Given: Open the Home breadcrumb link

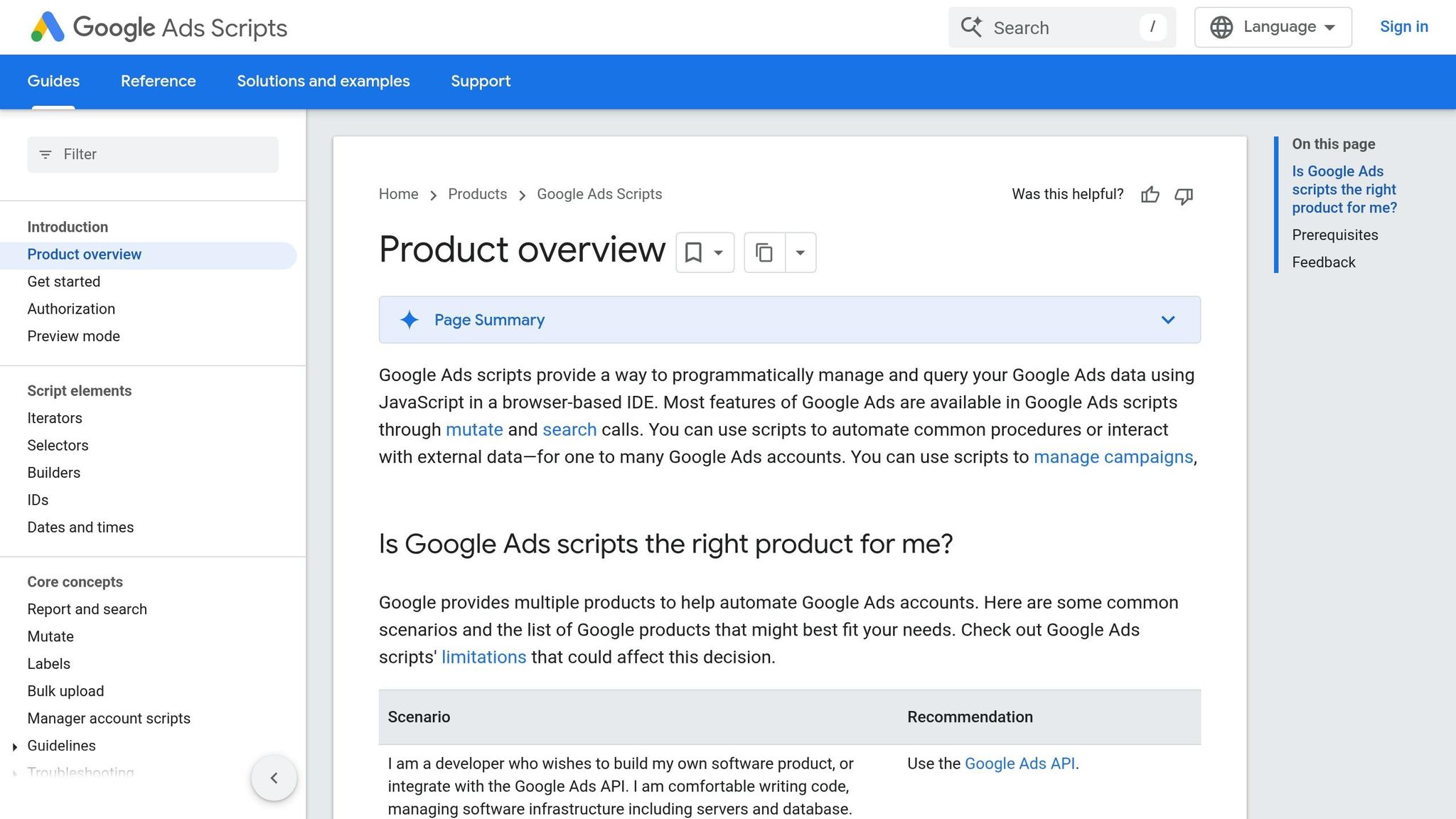Looking at the screenshot, I should [398, 194].
